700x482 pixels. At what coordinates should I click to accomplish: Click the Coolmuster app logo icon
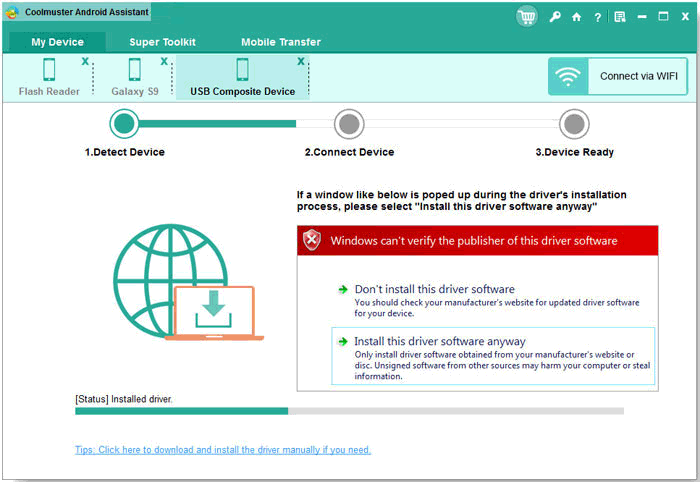(x=12, y=12)
